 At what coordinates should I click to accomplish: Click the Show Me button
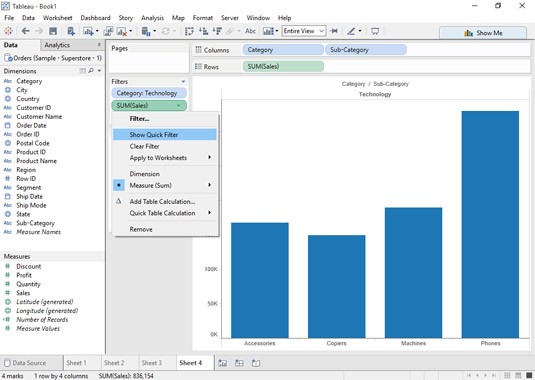[483, 33]
